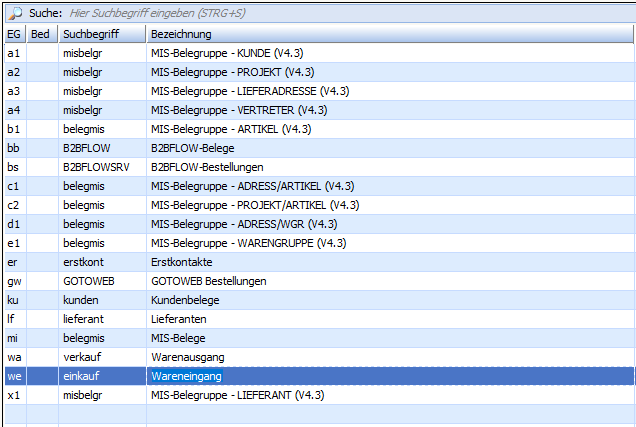
Task: Click EG code we
Action: pos(14,376)
